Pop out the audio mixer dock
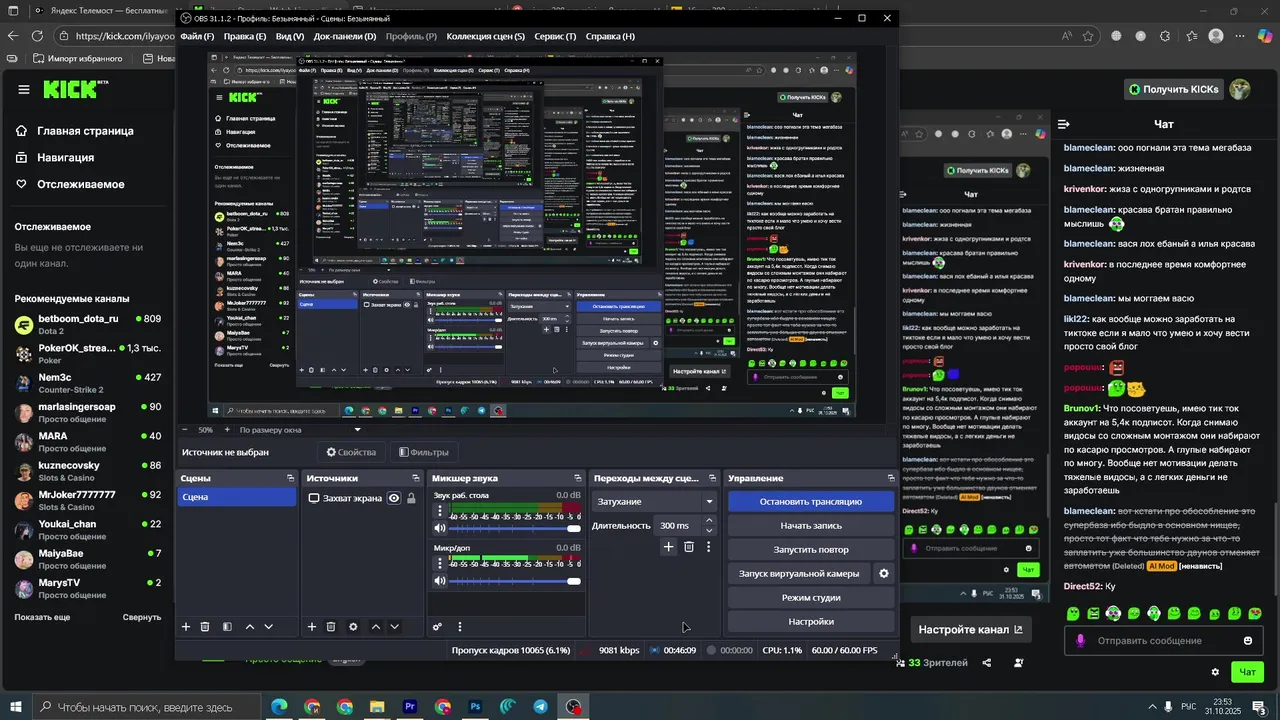This screenshot has width=1280, height=720. click(577, 479)
